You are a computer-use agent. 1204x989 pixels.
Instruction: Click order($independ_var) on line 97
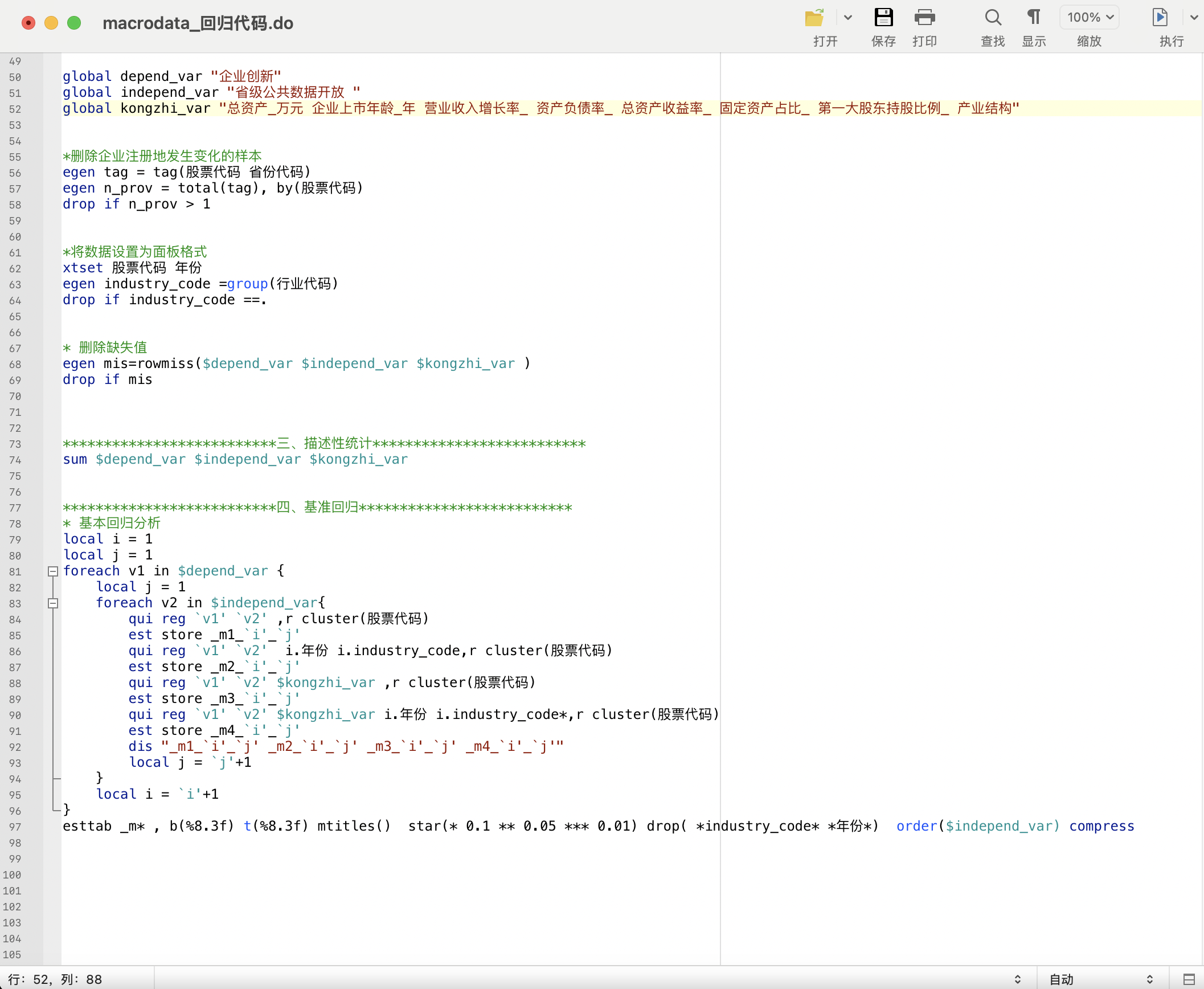(x=978, y=826)
